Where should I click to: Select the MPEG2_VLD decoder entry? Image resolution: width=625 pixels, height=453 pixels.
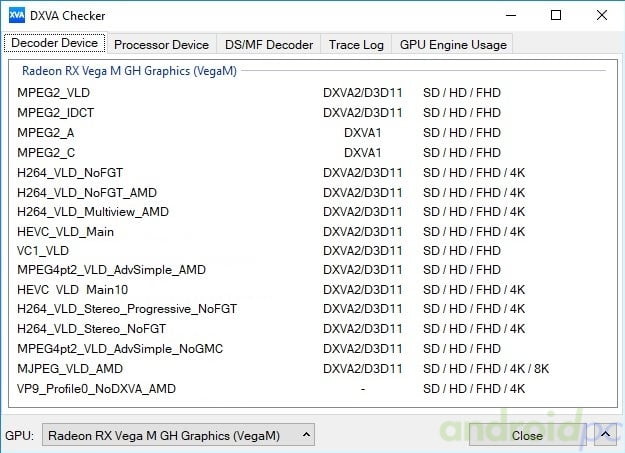[x=53, y=93]
